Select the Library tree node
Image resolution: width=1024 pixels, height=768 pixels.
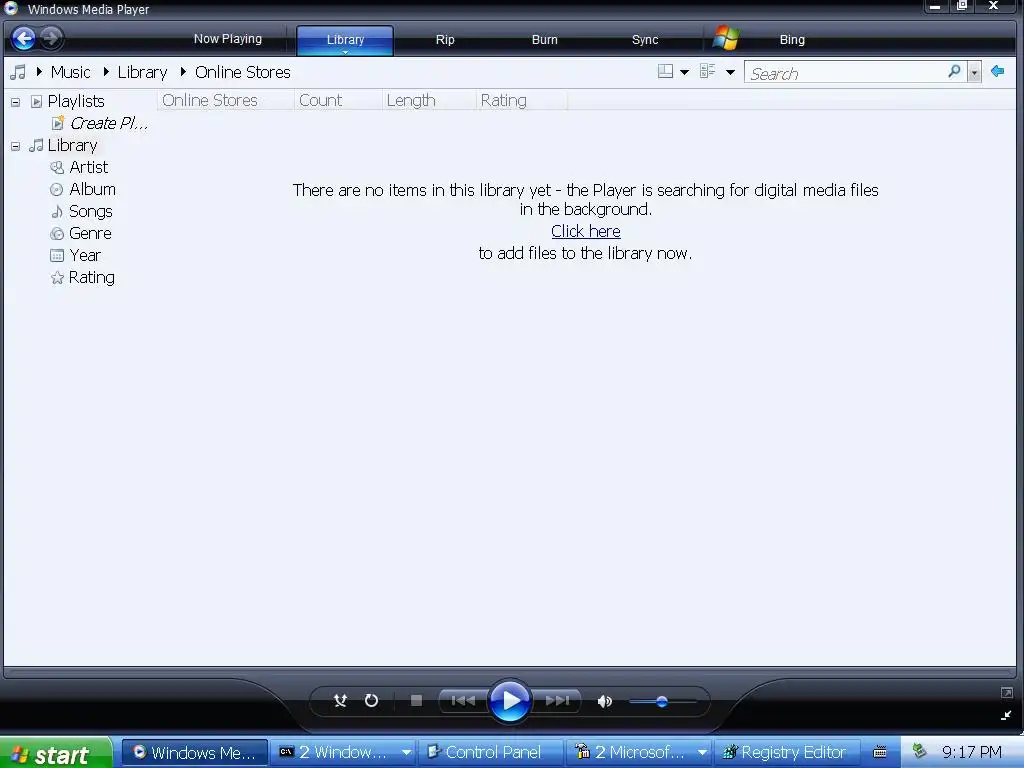[72, 145]
